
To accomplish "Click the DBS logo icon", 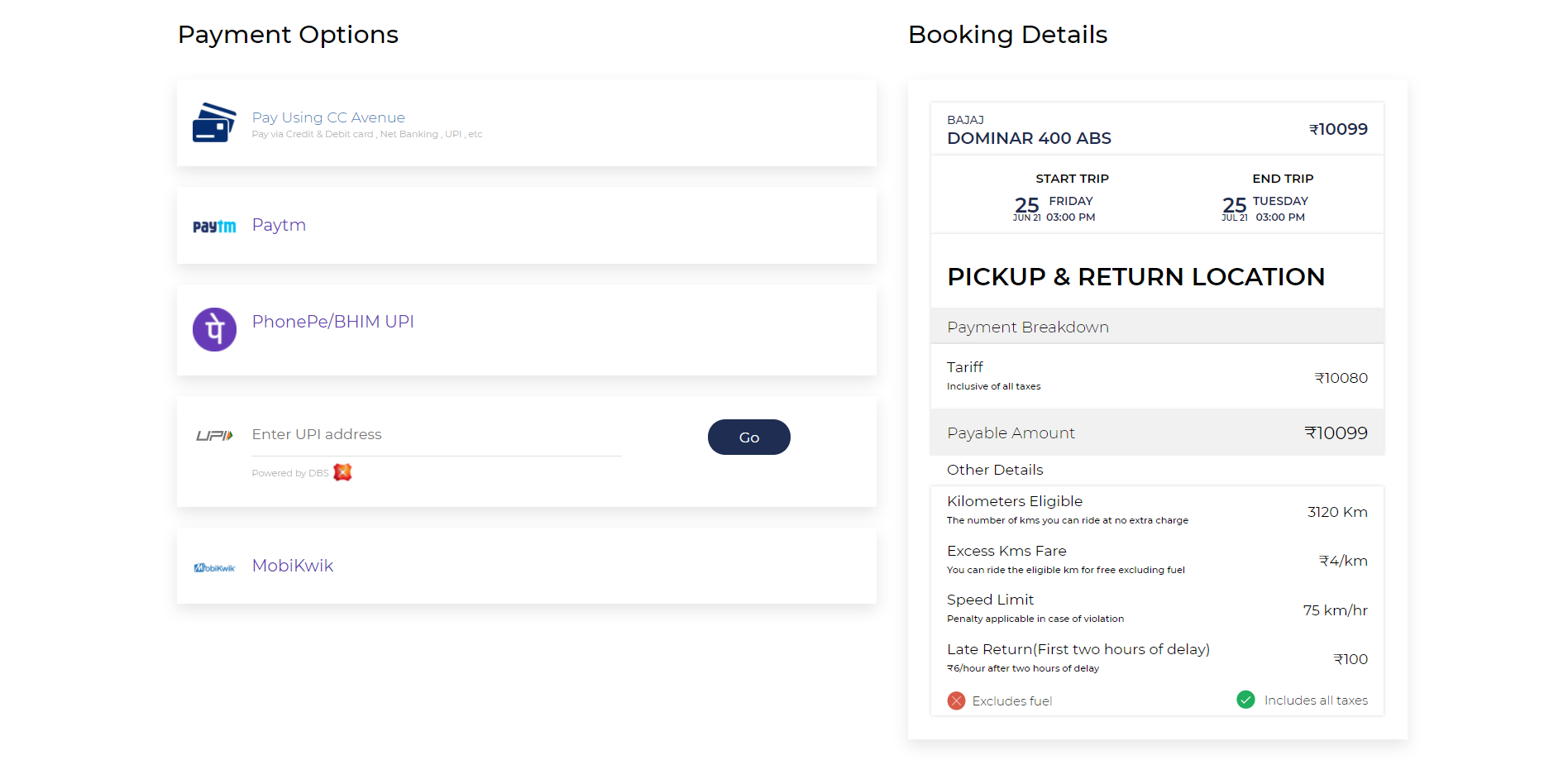I will (342, 472).
